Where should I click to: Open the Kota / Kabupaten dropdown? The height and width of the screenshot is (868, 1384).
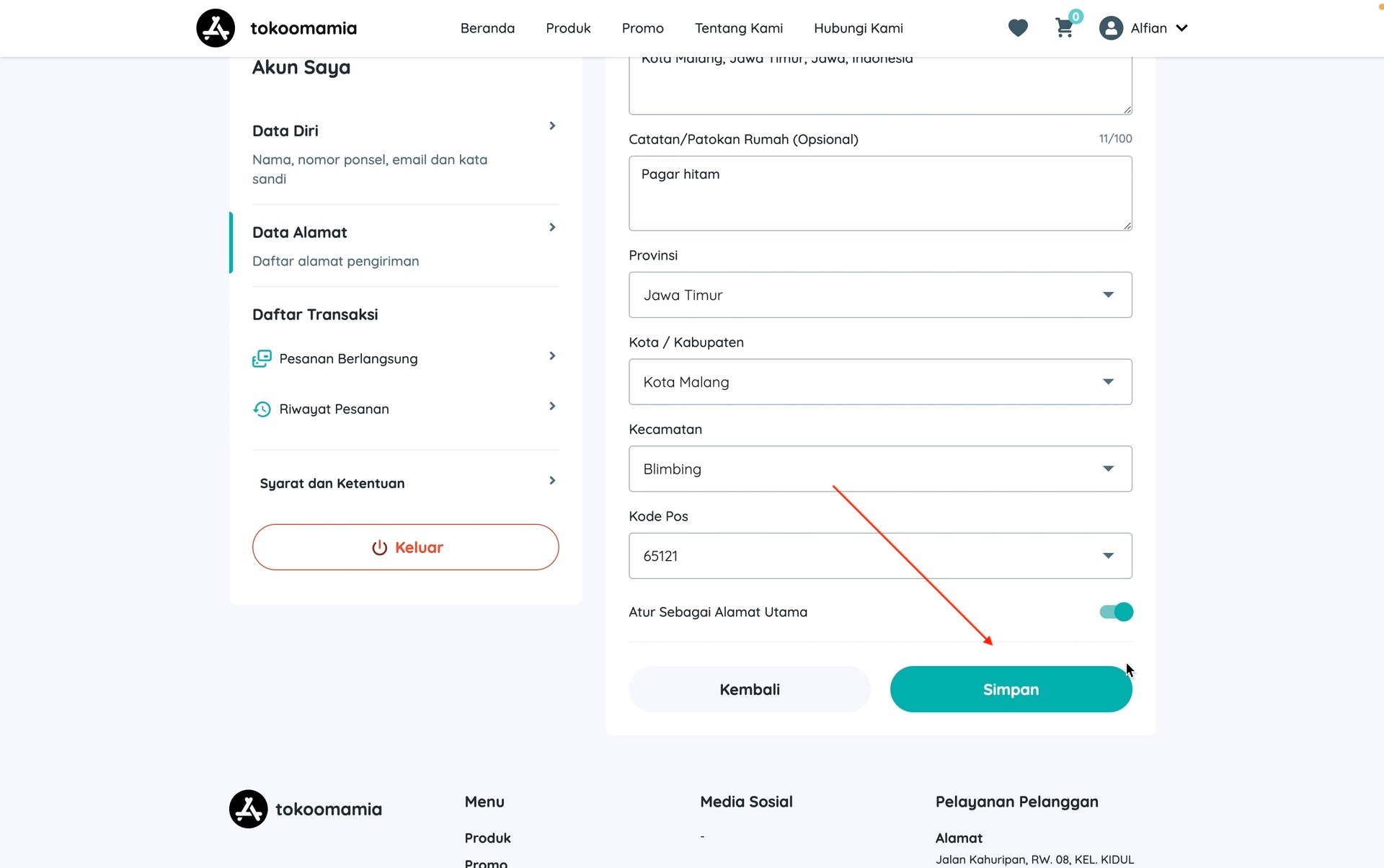tap(880, 382)
